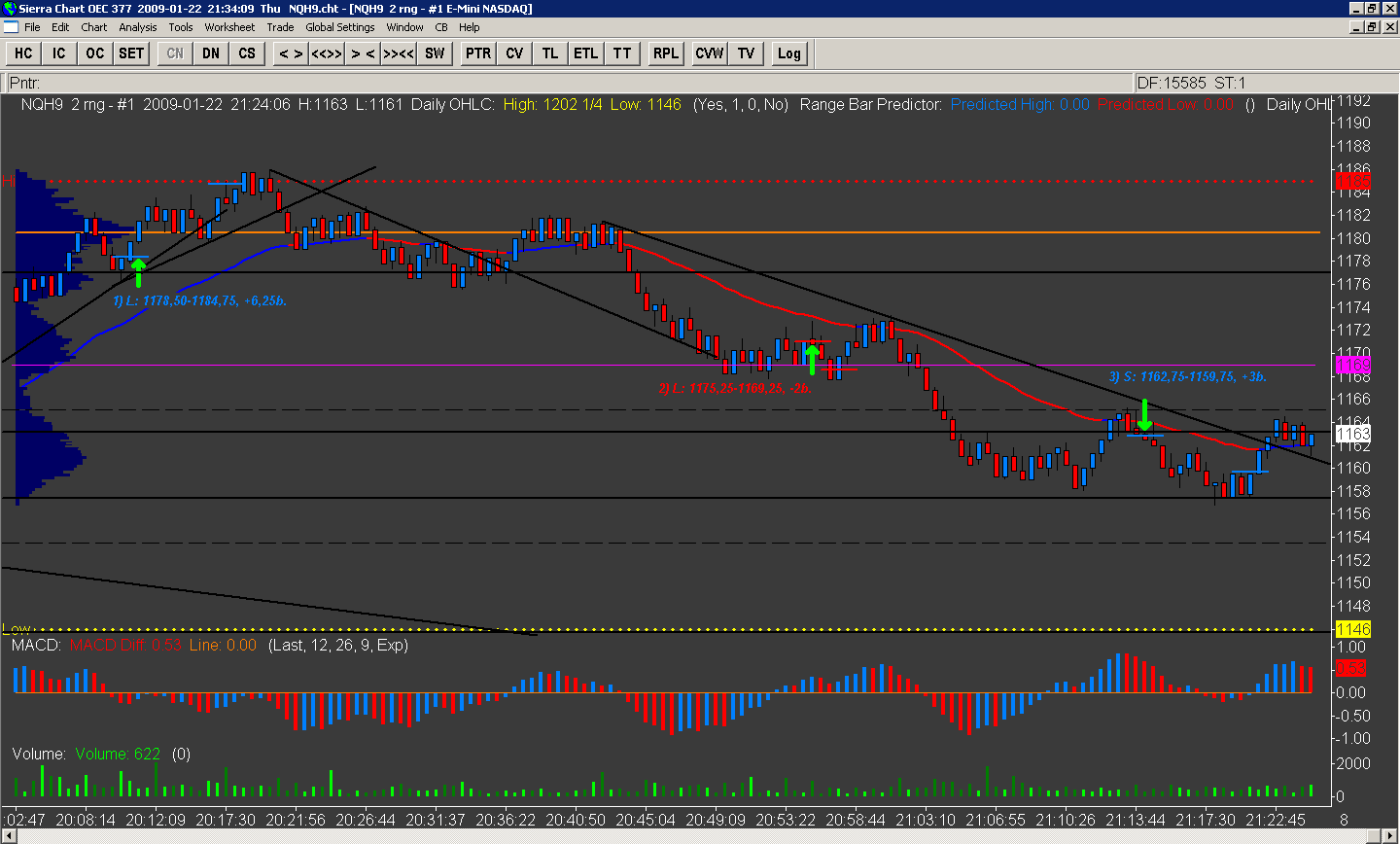Click the '<<>>' bar spacing button
This screenshot has width=1400, height=844.
[x=327, y=53]
